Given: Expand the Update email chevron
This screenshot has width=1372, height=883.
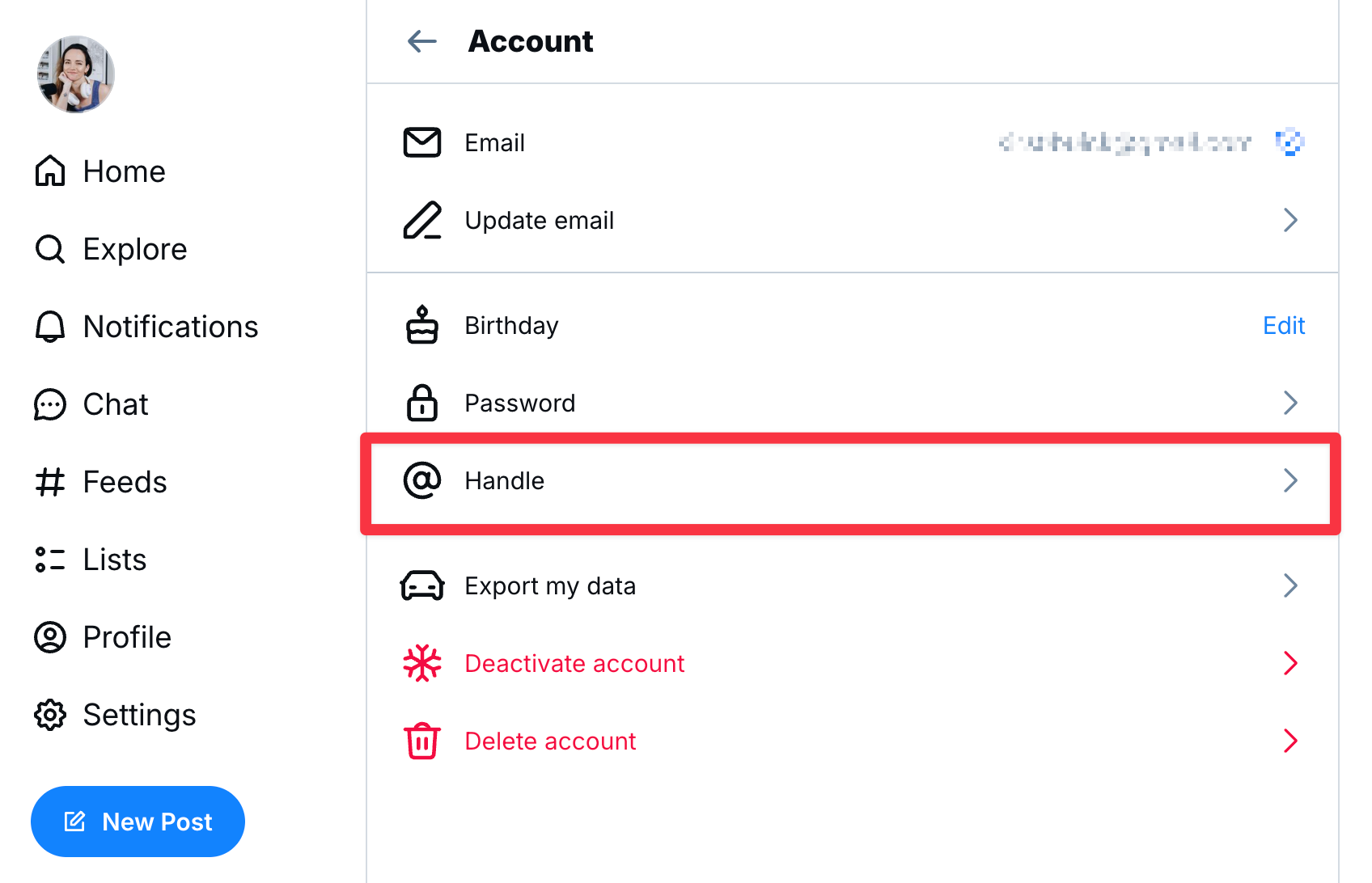Looking at the screenshot, I should pos(1289,220).
